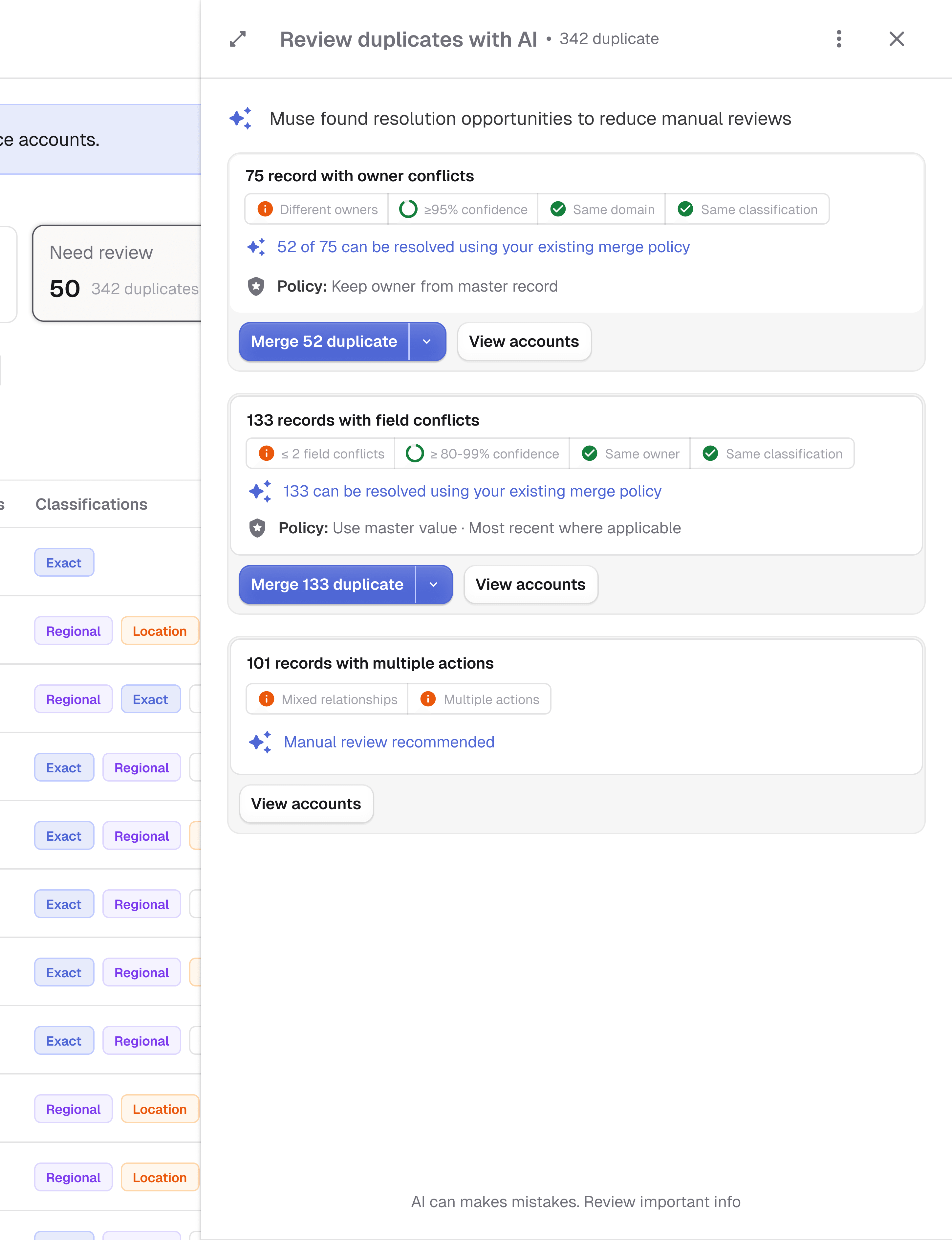This screenshot has height=1240, width=952.
Task: Click the ≥95% confidence ring icon
Action: (408, 209)
